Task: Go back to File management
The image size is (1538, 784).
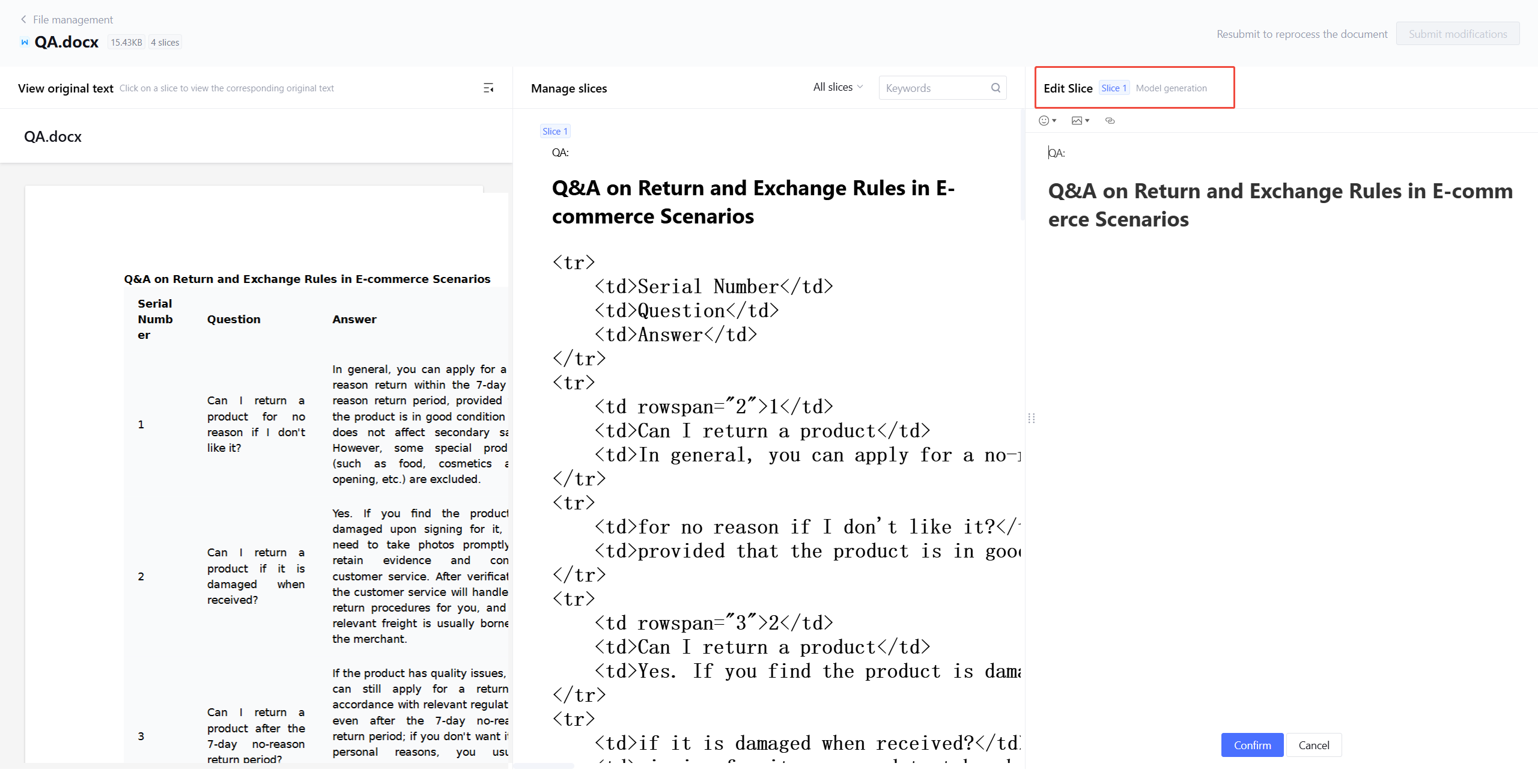Action: 73,19
